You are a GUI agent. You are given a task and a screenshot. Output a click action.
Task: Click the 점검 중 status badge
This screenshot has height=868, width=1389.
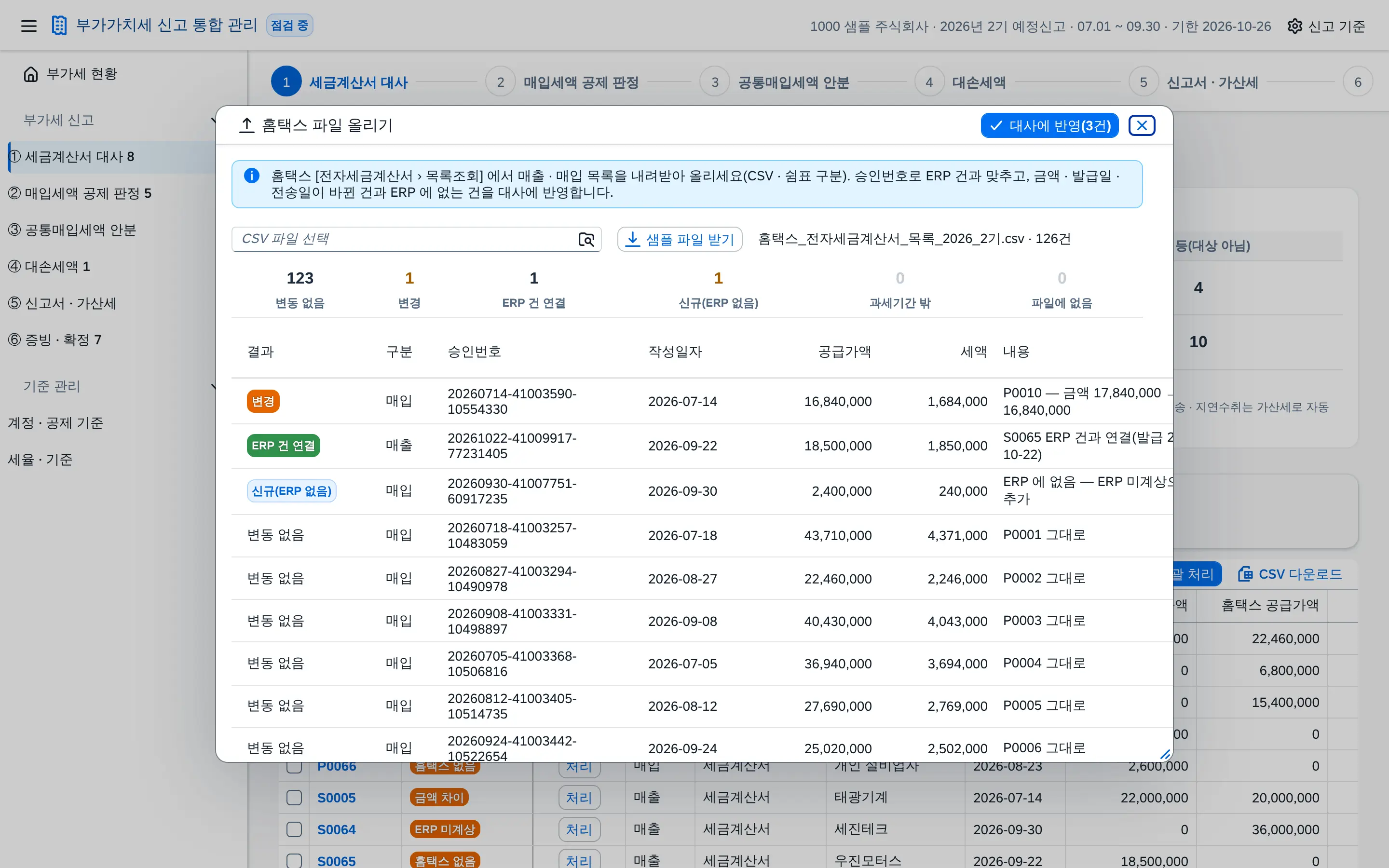[289, 25]
